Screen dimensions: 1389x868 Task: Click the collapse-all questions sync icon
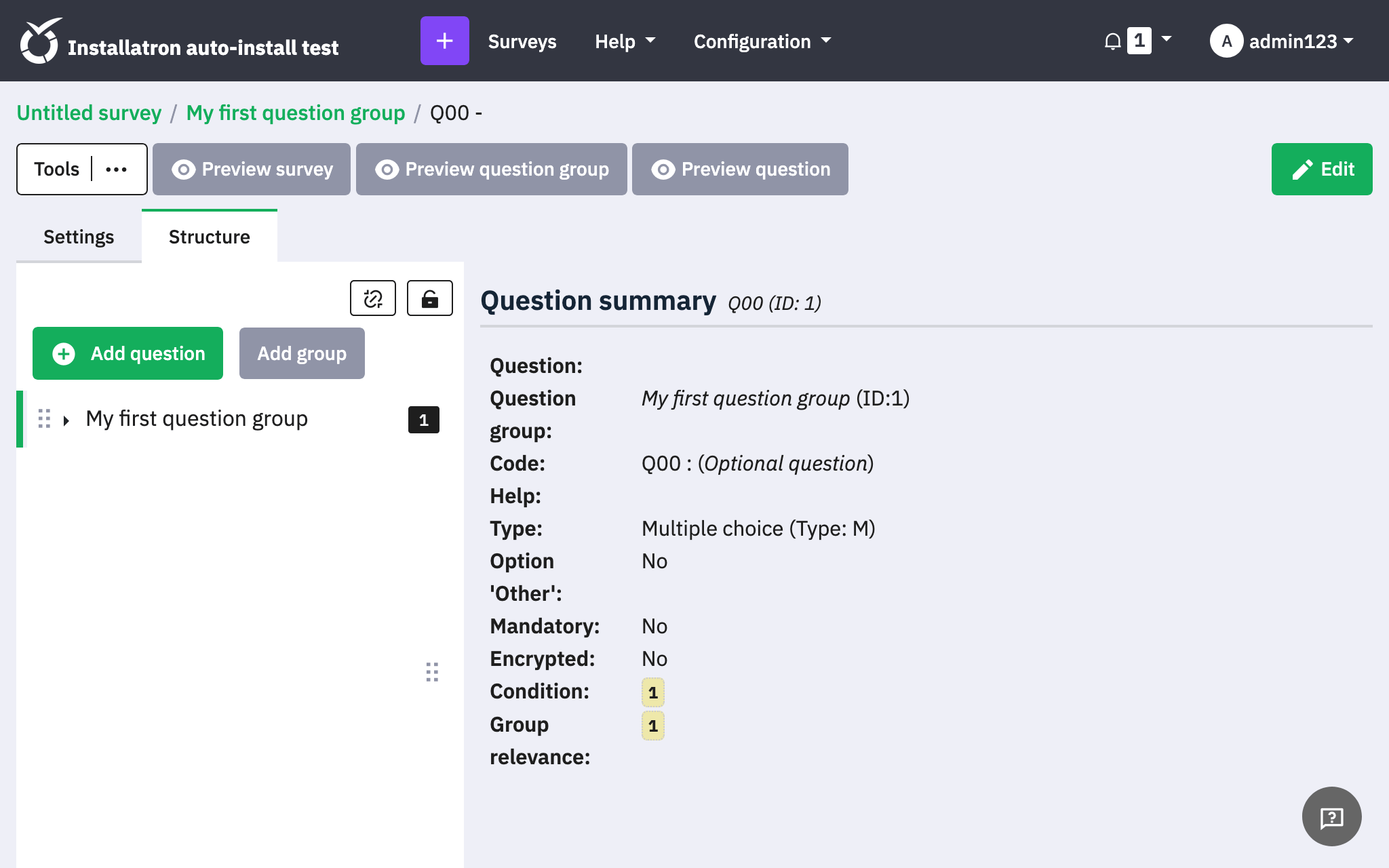click(372, 298)
